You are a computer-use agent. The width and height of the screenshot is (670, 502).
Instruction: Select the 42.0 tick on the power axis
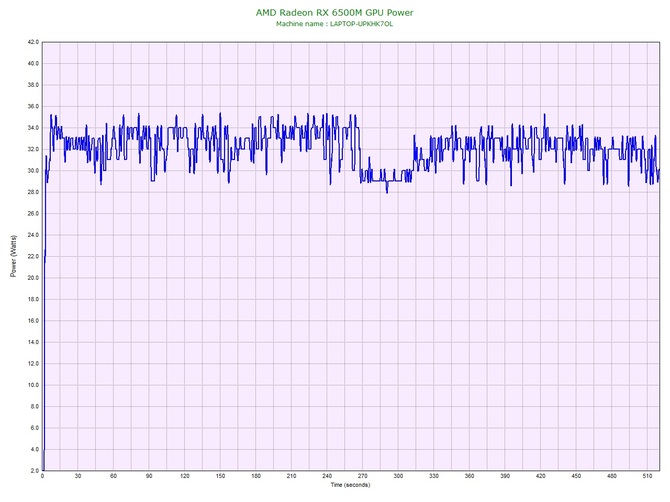pyautogui.click(x=32, y=42)
